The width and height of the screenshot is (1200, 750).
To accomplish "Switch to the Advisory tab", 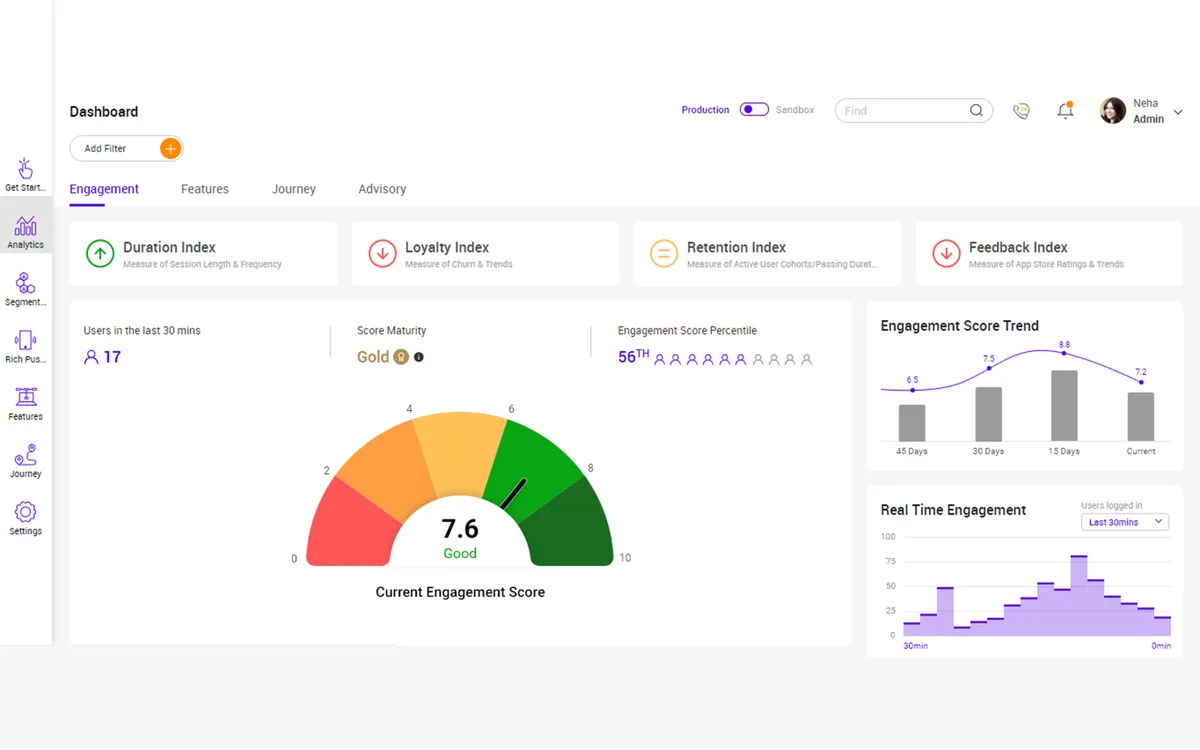I will click(x=382, y=189).
